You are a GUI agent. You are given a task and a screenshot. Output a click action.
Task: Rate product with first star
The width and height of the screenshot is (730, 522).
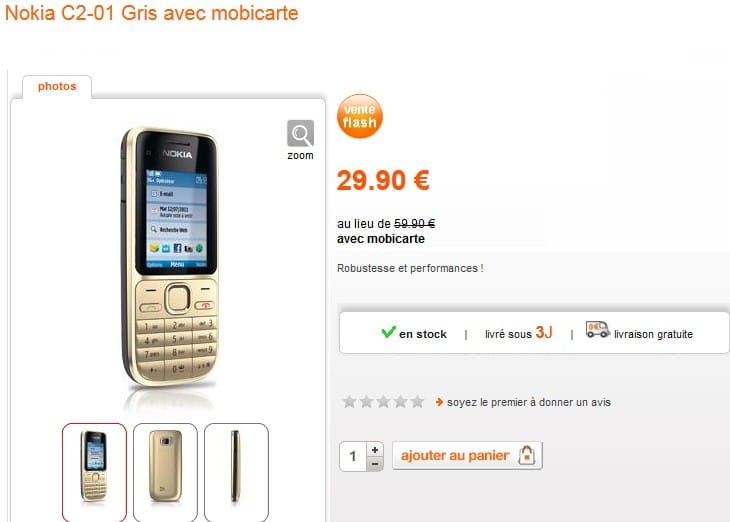[349, 401]
